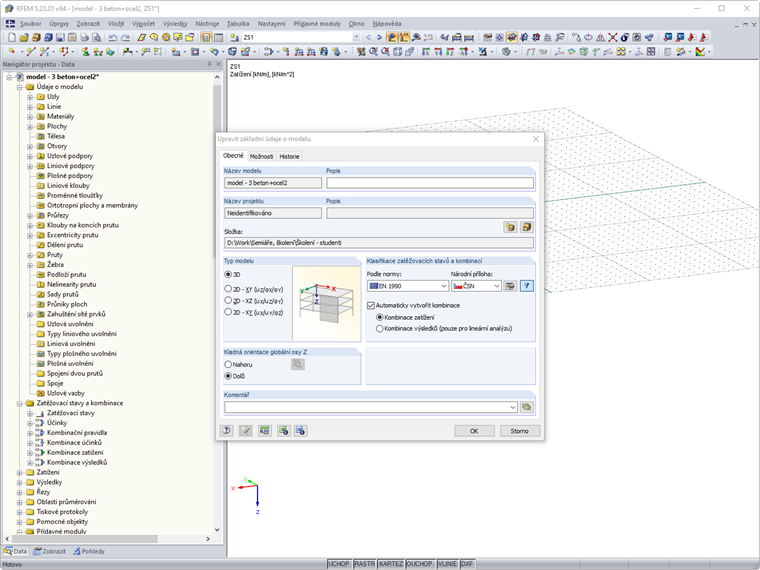Open the Nápověda menu

pyautogui.click(x=387, y=23)
